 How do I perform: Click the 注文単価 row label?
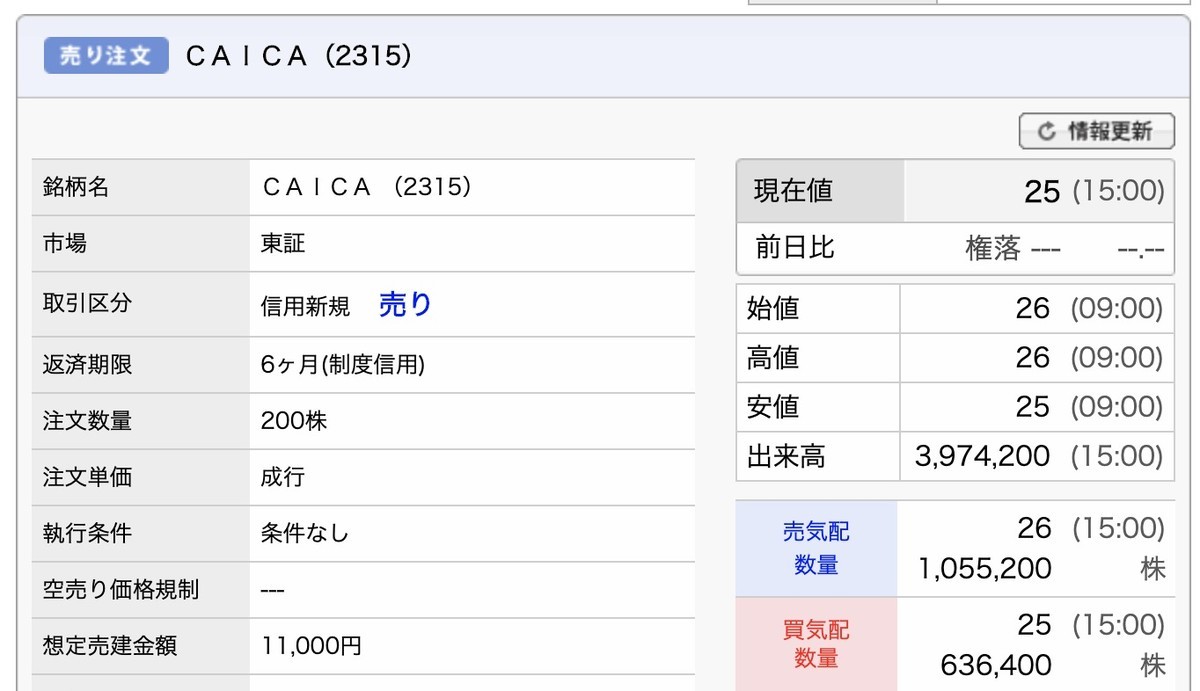[86, 477]
